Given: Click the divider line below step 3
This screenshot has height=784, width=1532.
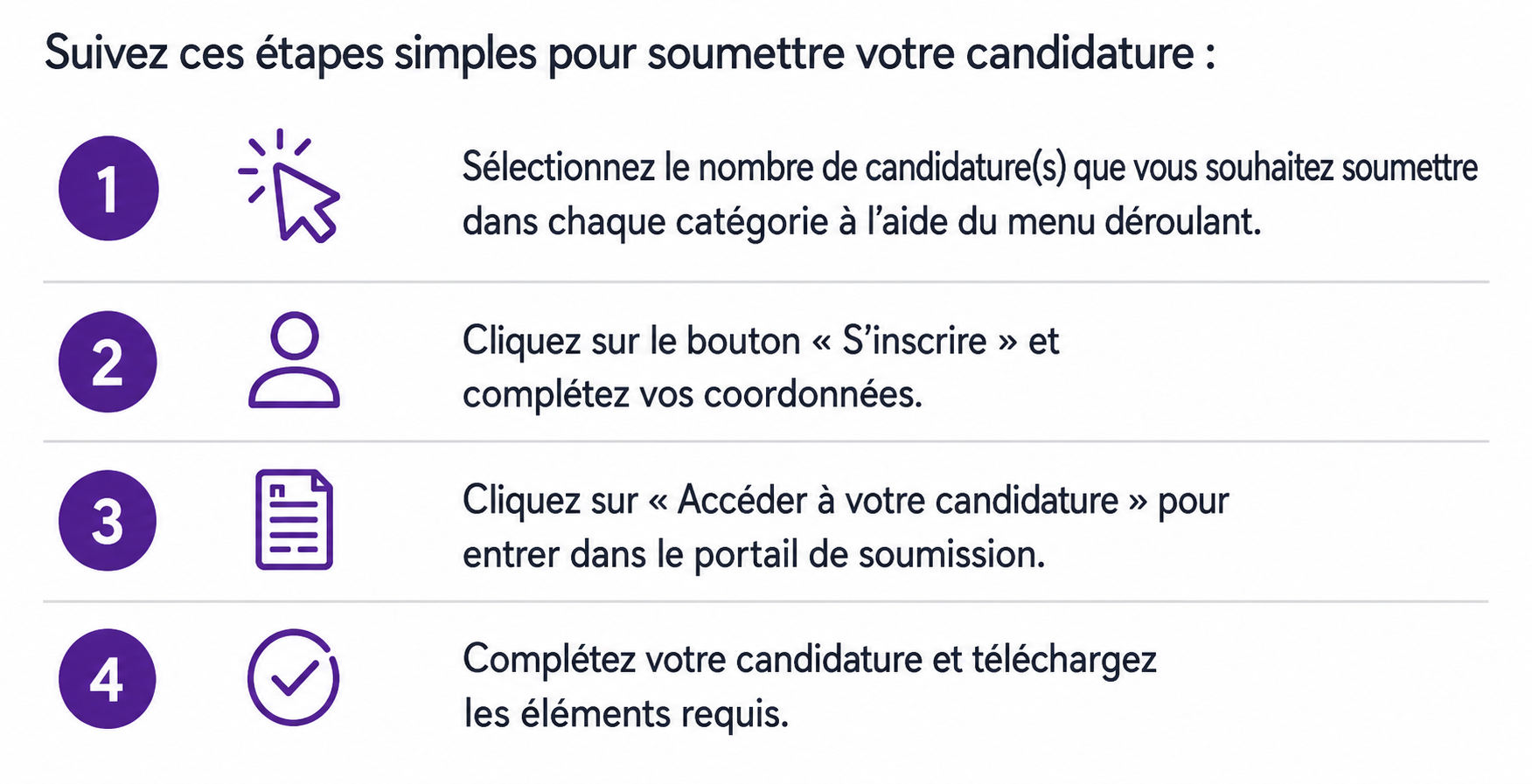Looking at the screenshot, I should click(x=766, y=601).
